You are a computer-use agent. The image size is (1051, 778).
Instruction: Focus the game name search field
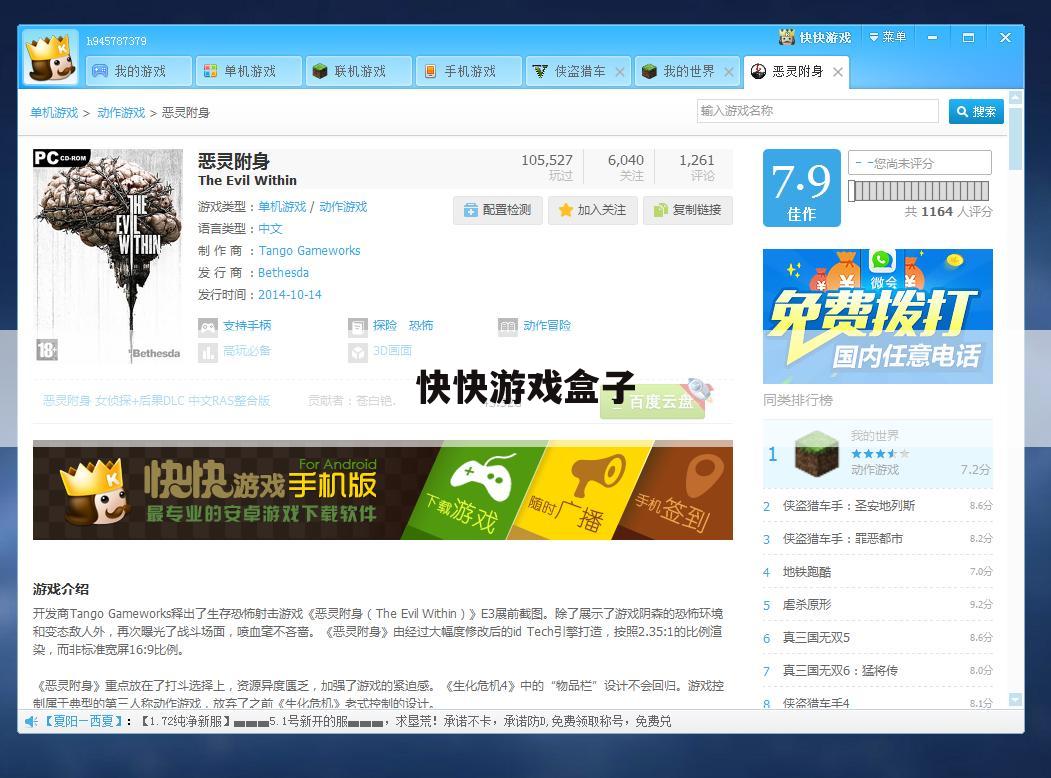(x=817, y=111)
